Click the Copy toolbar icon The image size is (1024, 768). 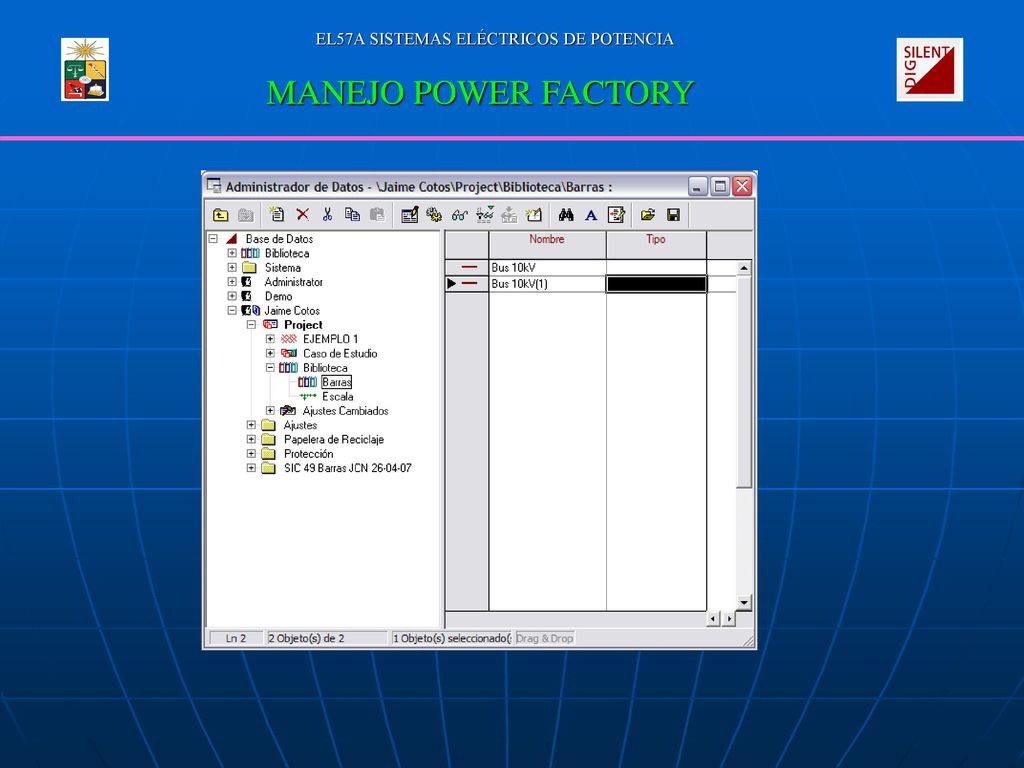[x=352, y=214]
